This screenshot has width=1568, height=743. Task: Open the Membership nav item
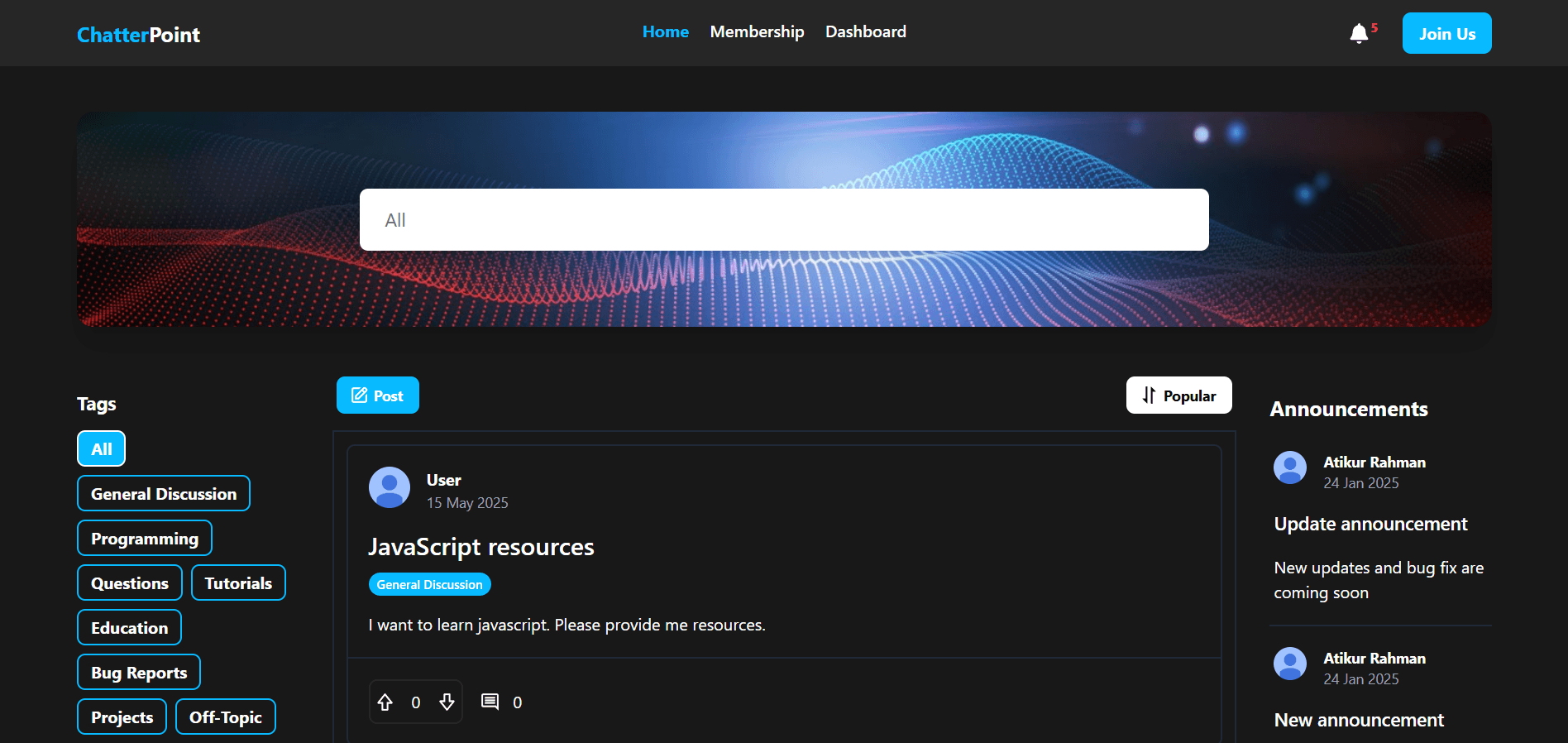point(757,32)
